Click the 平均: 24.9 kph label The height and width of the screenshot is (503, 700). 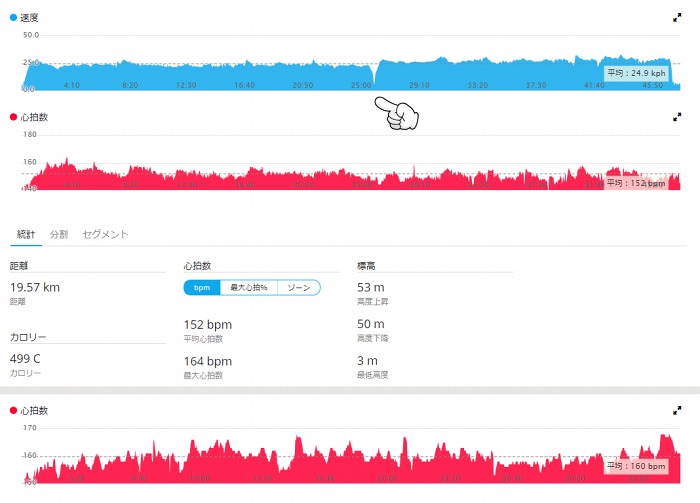click(636, 73)
